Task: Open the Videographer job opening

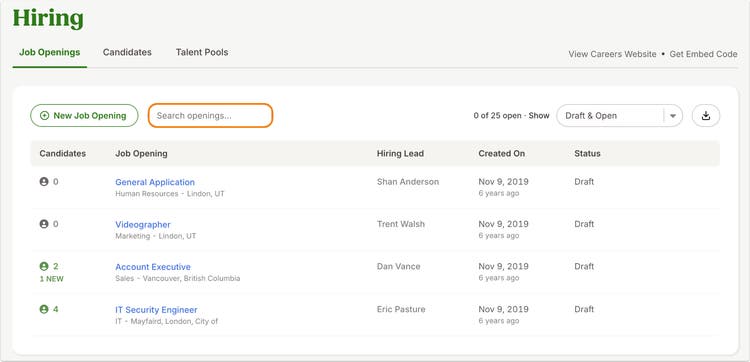Action: click(143, 225)
